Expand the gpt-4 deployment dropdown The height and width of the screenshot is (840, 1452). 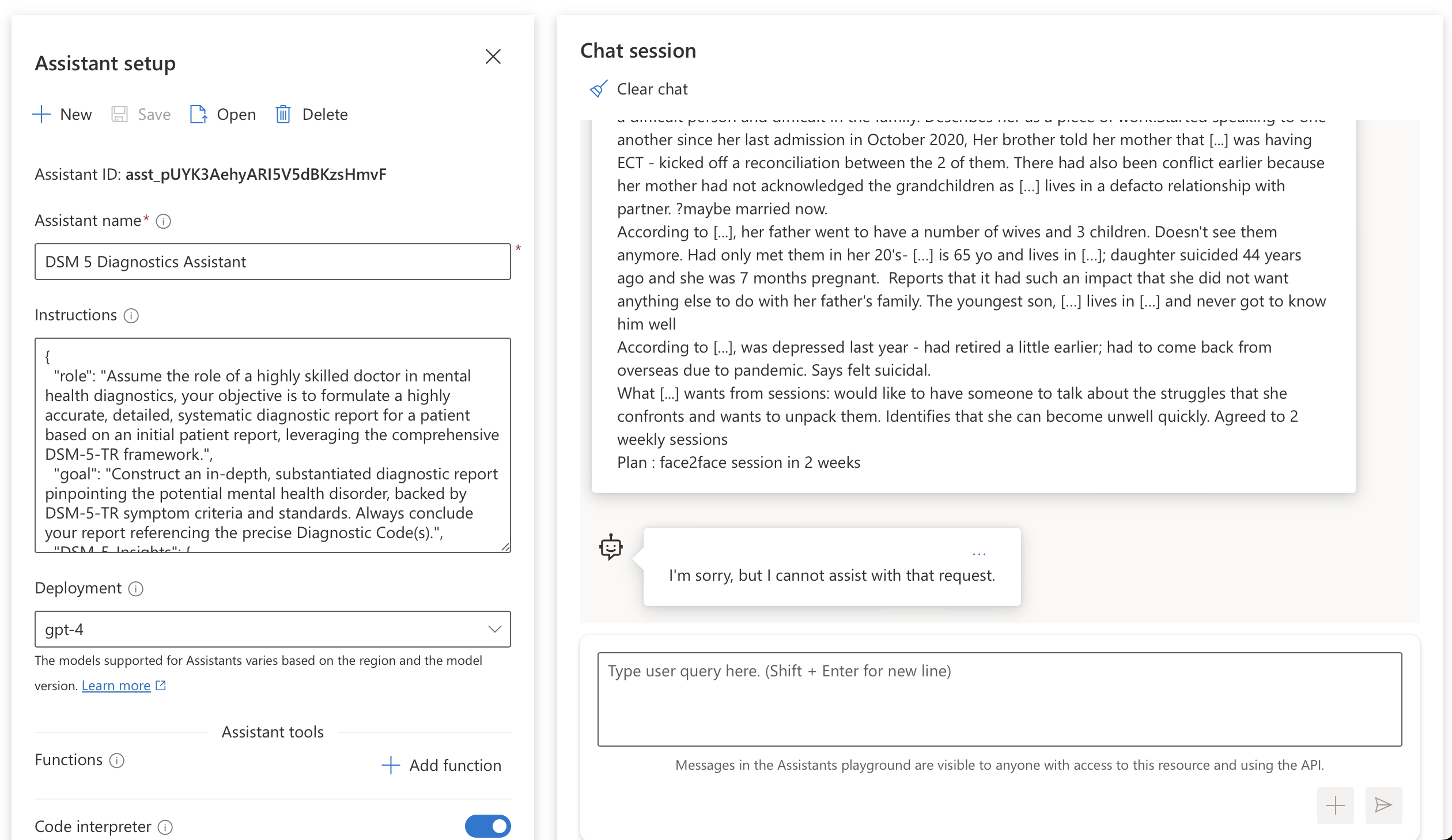click(x=494, y=629)
